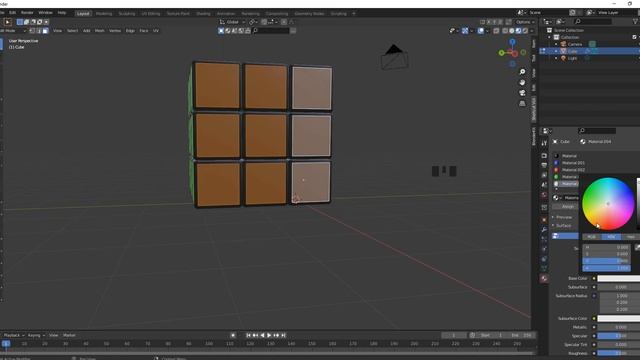640x360 pixels.
Task: Toggle Collection exclude checkbox in outliner
Action: coord(635,37)
